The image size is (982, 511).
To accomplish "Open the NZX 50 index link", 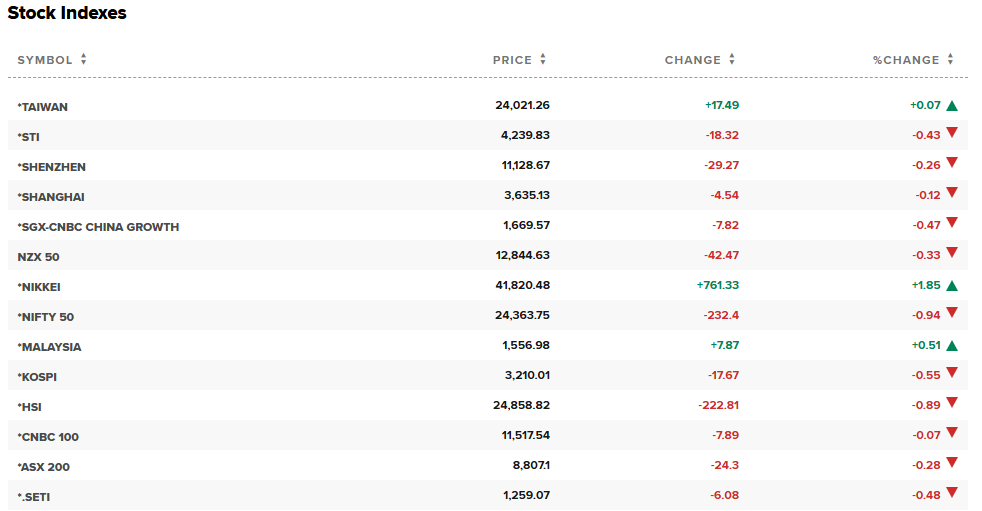I will coord(38,257).
